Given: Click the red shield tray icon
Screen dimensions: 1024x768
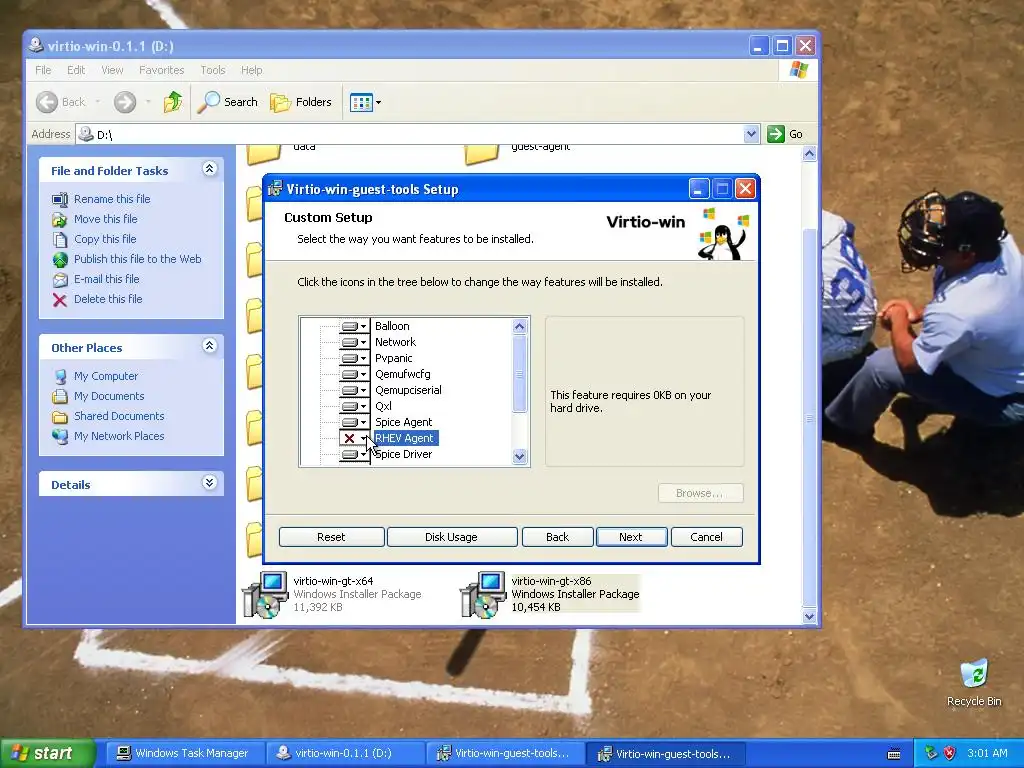Looking at the screenshot, I should click(x=950, y=754).
